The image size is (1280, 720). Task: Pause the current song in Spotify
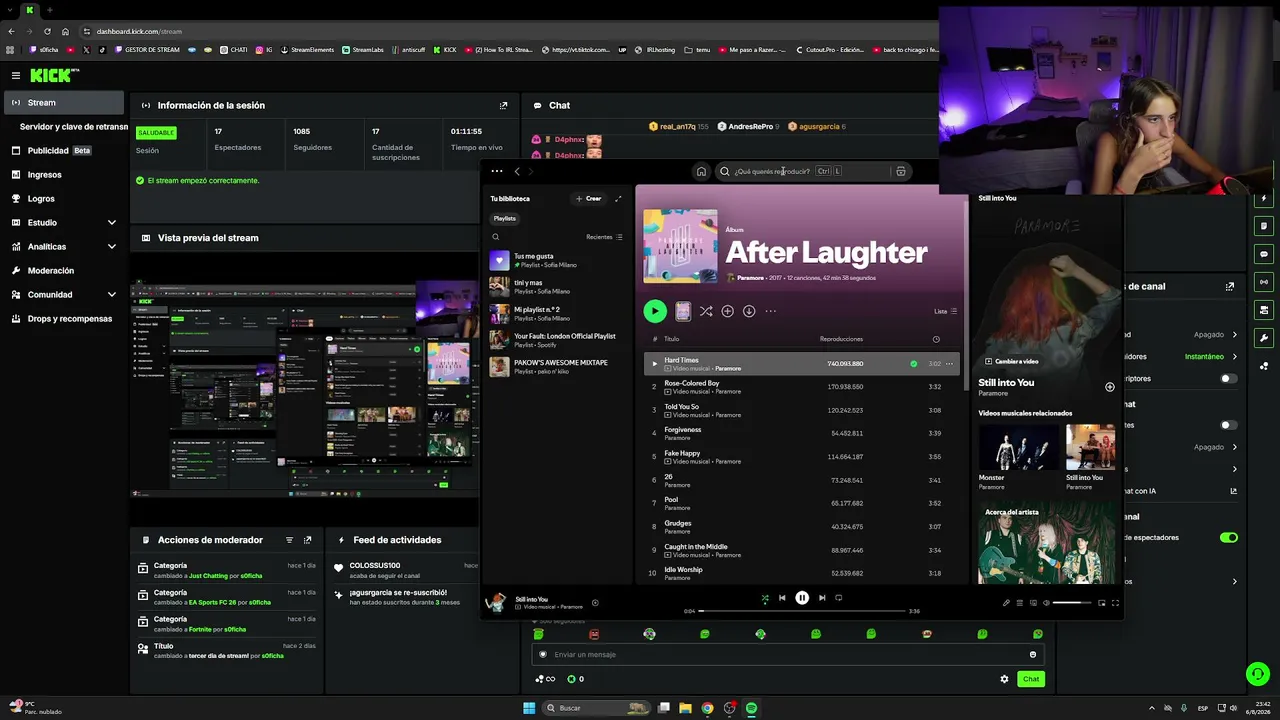click(802, 598)
